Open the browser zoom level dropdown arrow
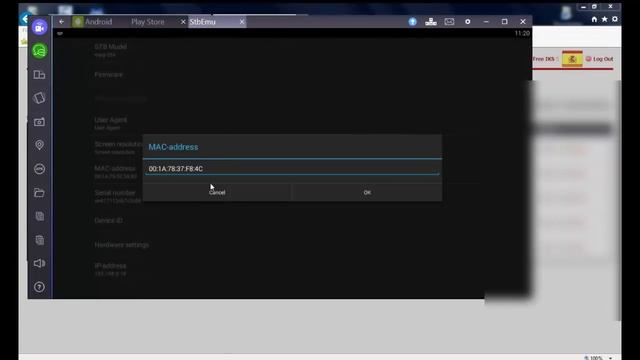The width and height of the screenshot is (640, 360). [x=611, y=358]
